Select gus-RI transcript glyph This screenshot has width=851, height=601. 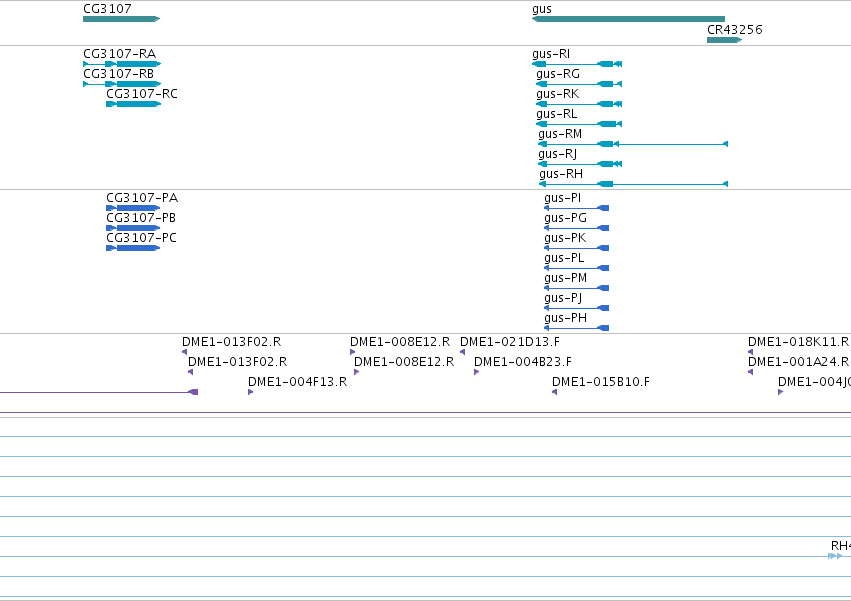[577, 64]
